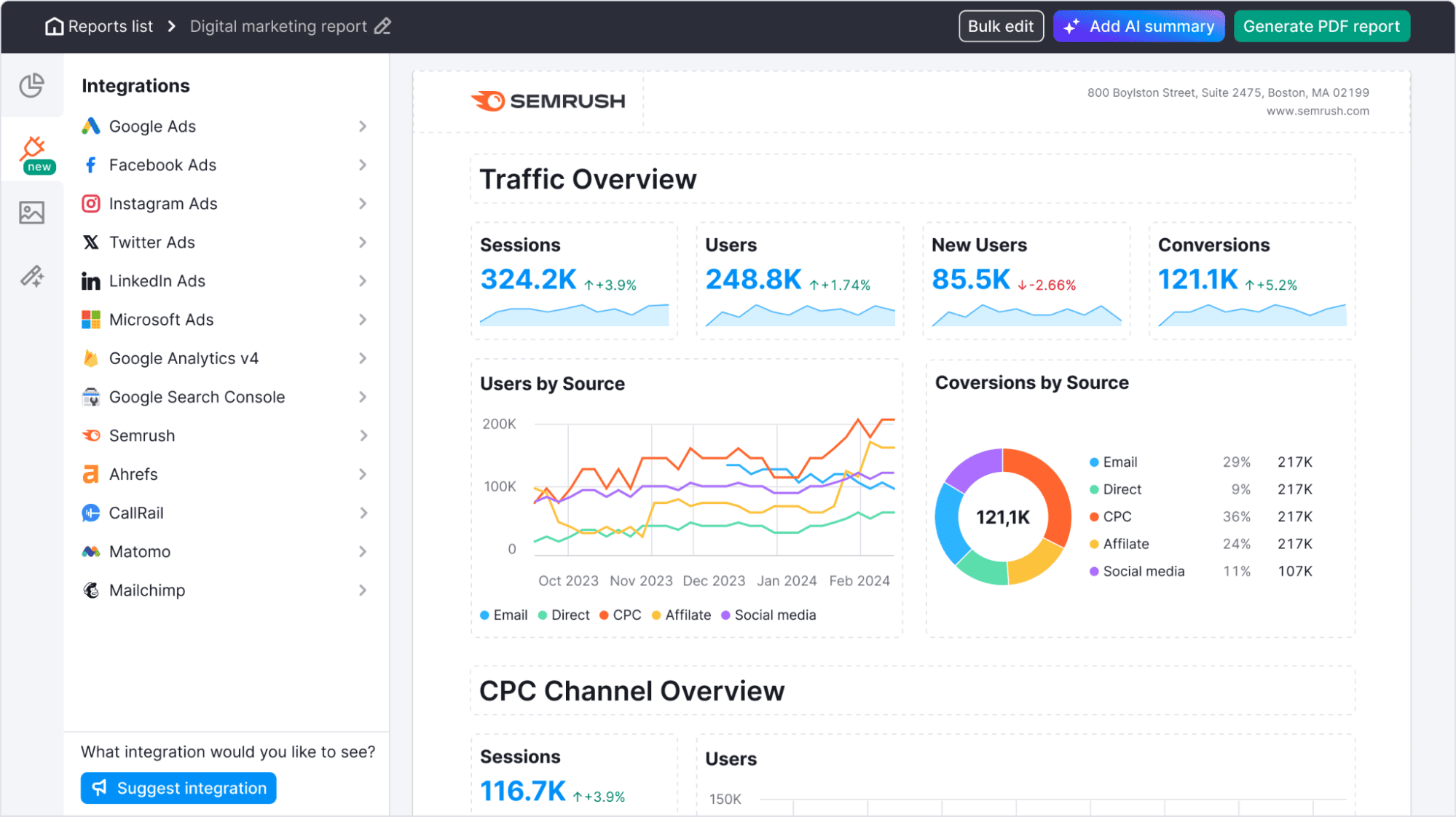Click the Ahrefs integration icon
The image size is (1456, 817).
(90, 474)
